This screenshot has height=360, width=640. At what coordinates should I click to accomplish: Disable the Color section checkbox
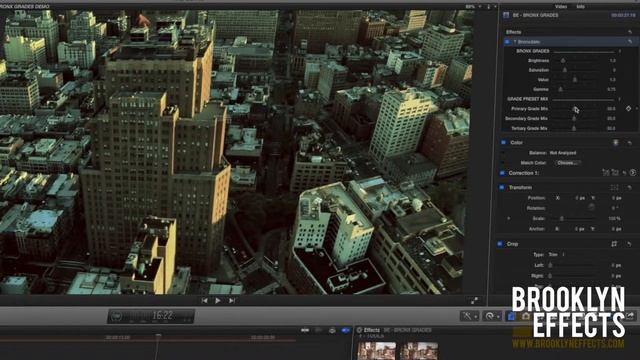(x=503, y=142)
